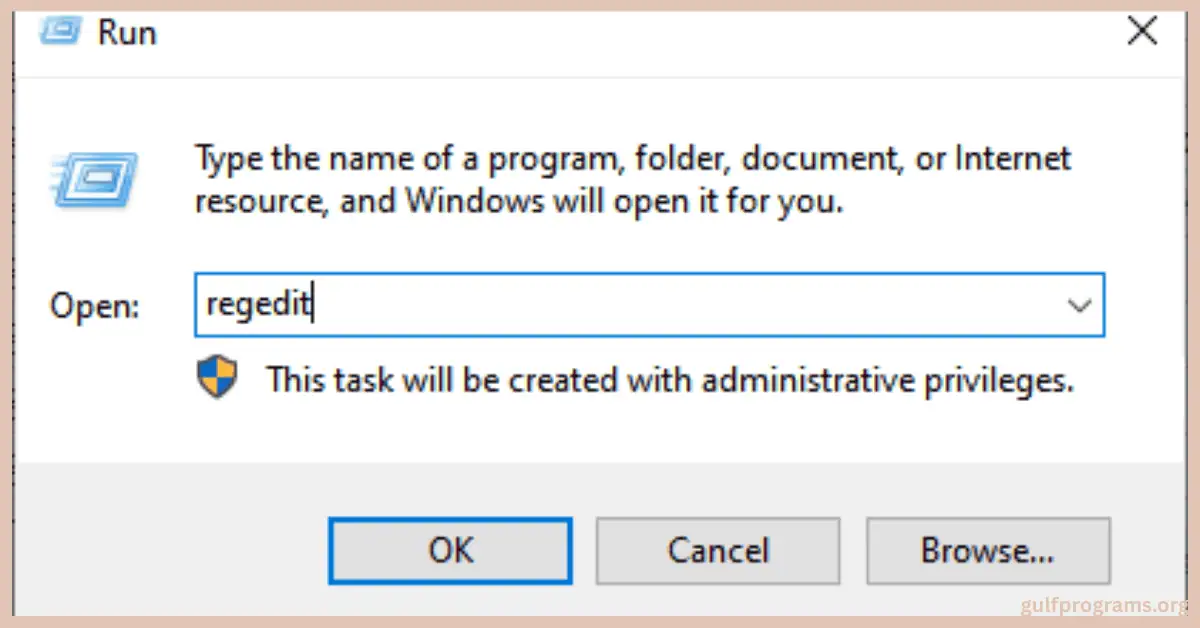Select the shield next to privileges message
This screenshot has width=1200, height=628.
pyautogui.click(x=218, y=378)
